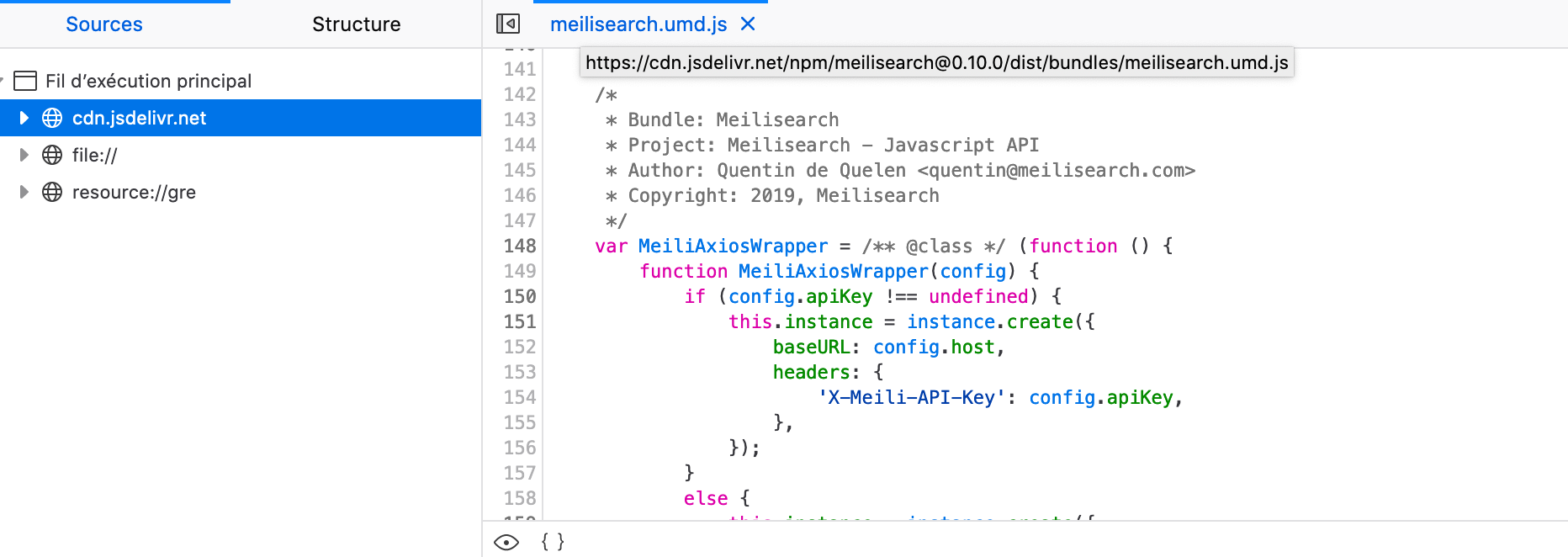Click the 'else' keyword on line 158

coord(706,498)
